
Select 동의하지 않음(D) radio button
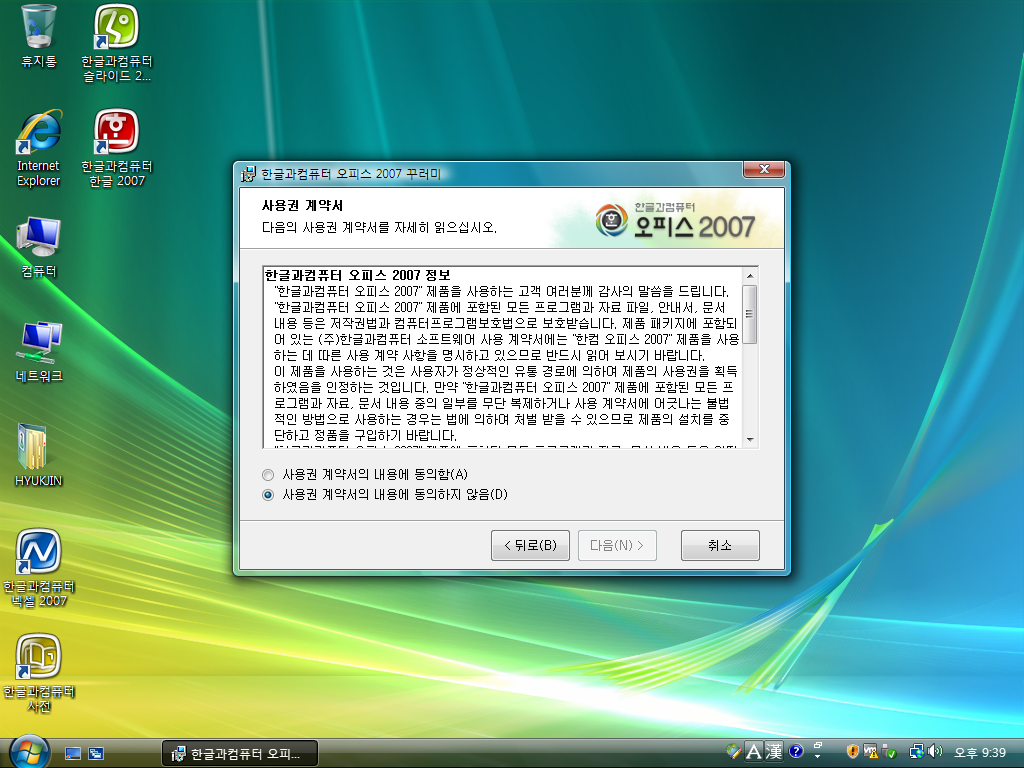point(268,495)
